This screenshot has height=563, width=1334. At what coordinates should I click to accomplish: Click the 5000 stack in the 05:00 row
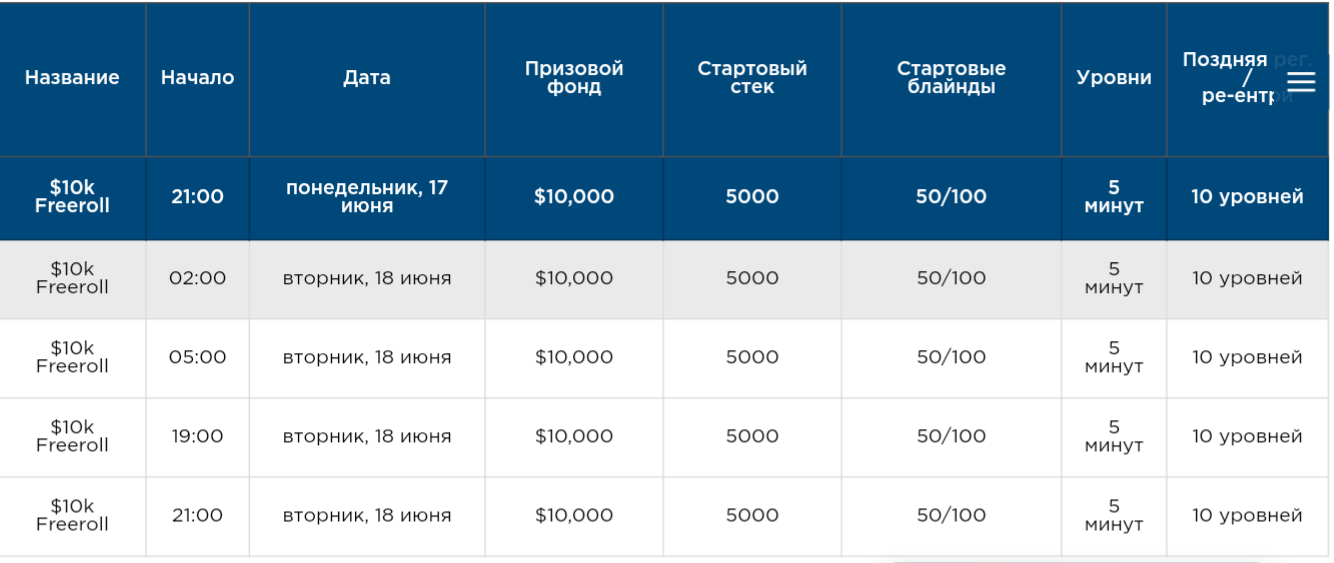[752, 357]
